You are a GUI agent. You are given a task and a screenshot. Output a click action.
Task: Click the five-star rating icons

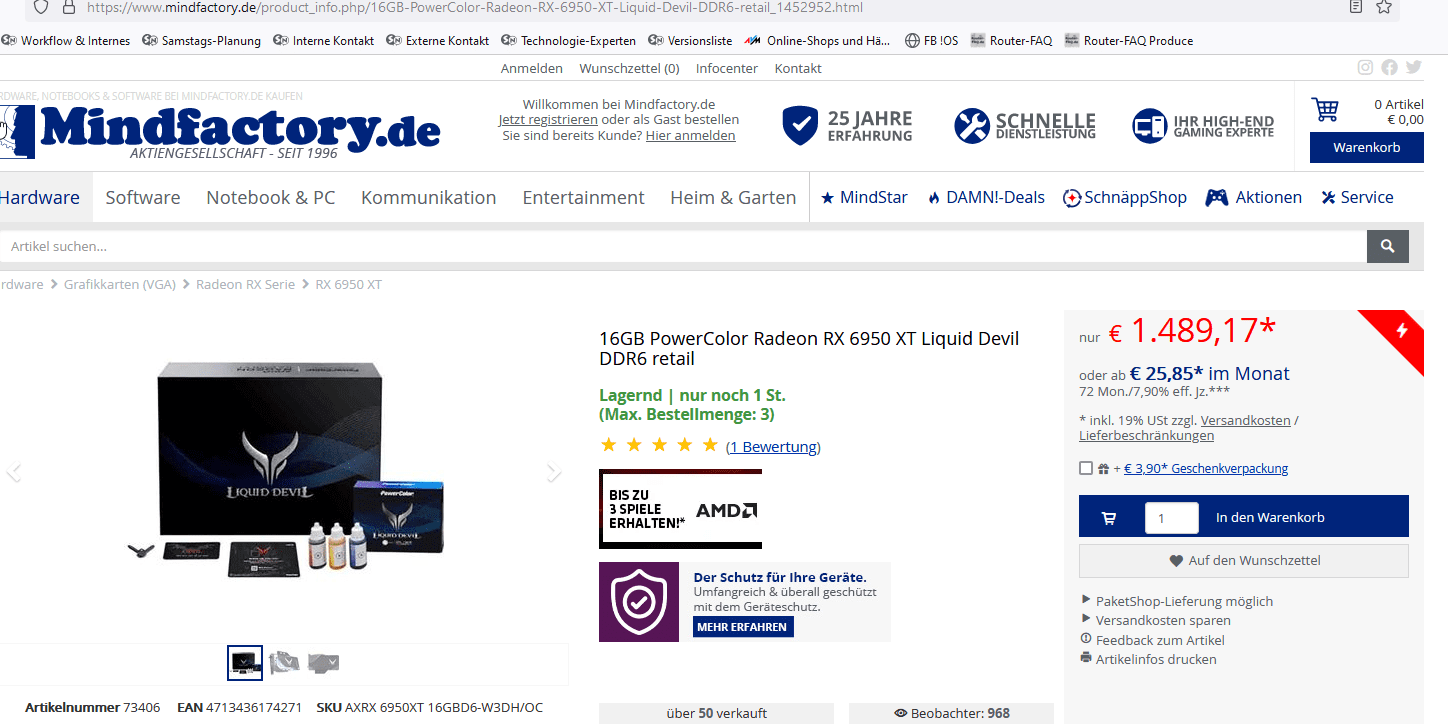click(659, 445)
